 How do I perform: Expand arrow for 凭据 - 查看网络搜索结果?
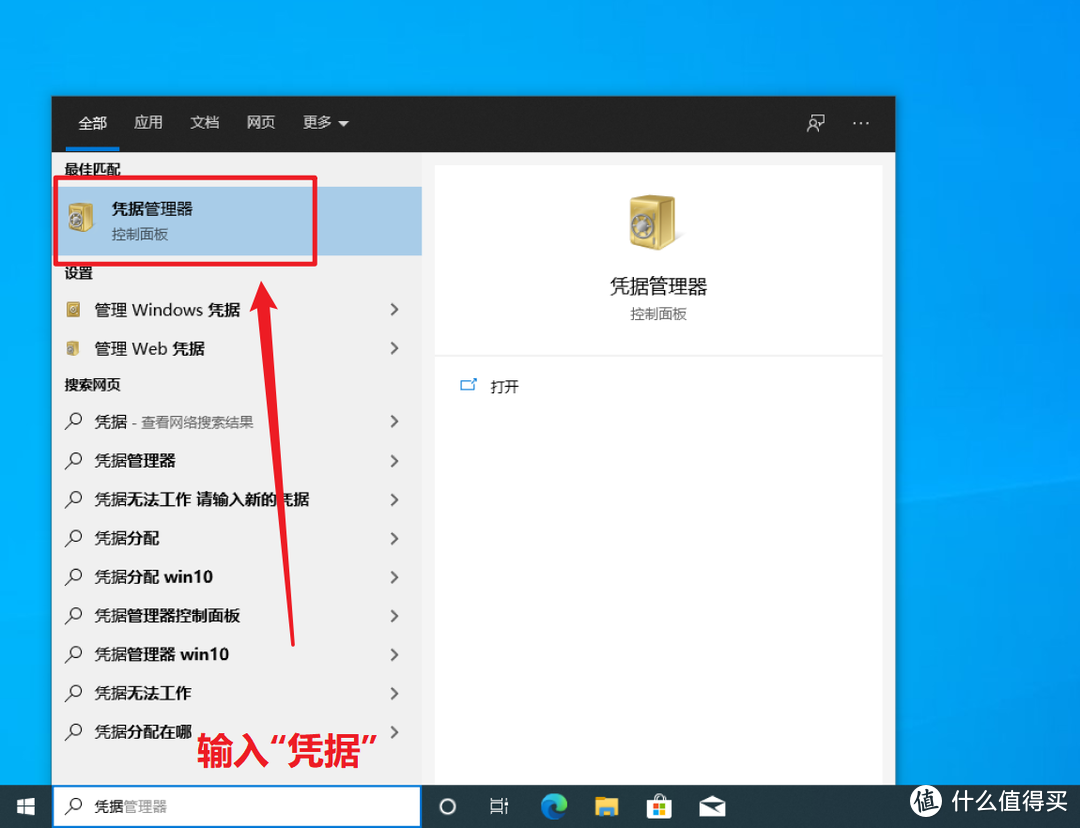pos(394,422)
